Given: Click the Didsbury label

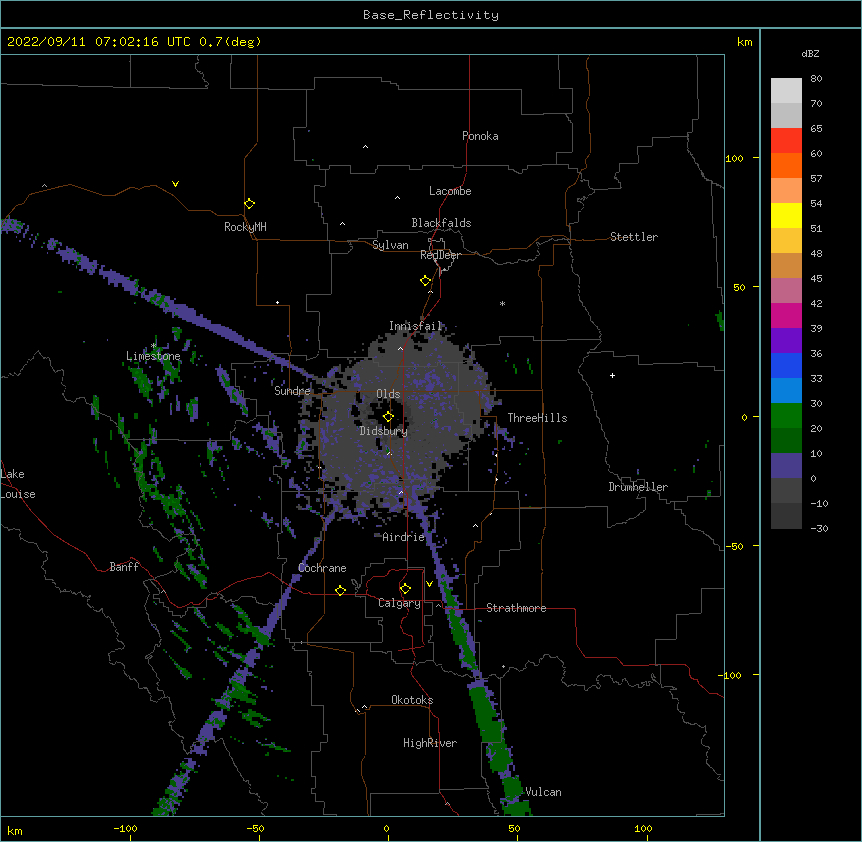Looking at the screenshot, I should [384, 431].
